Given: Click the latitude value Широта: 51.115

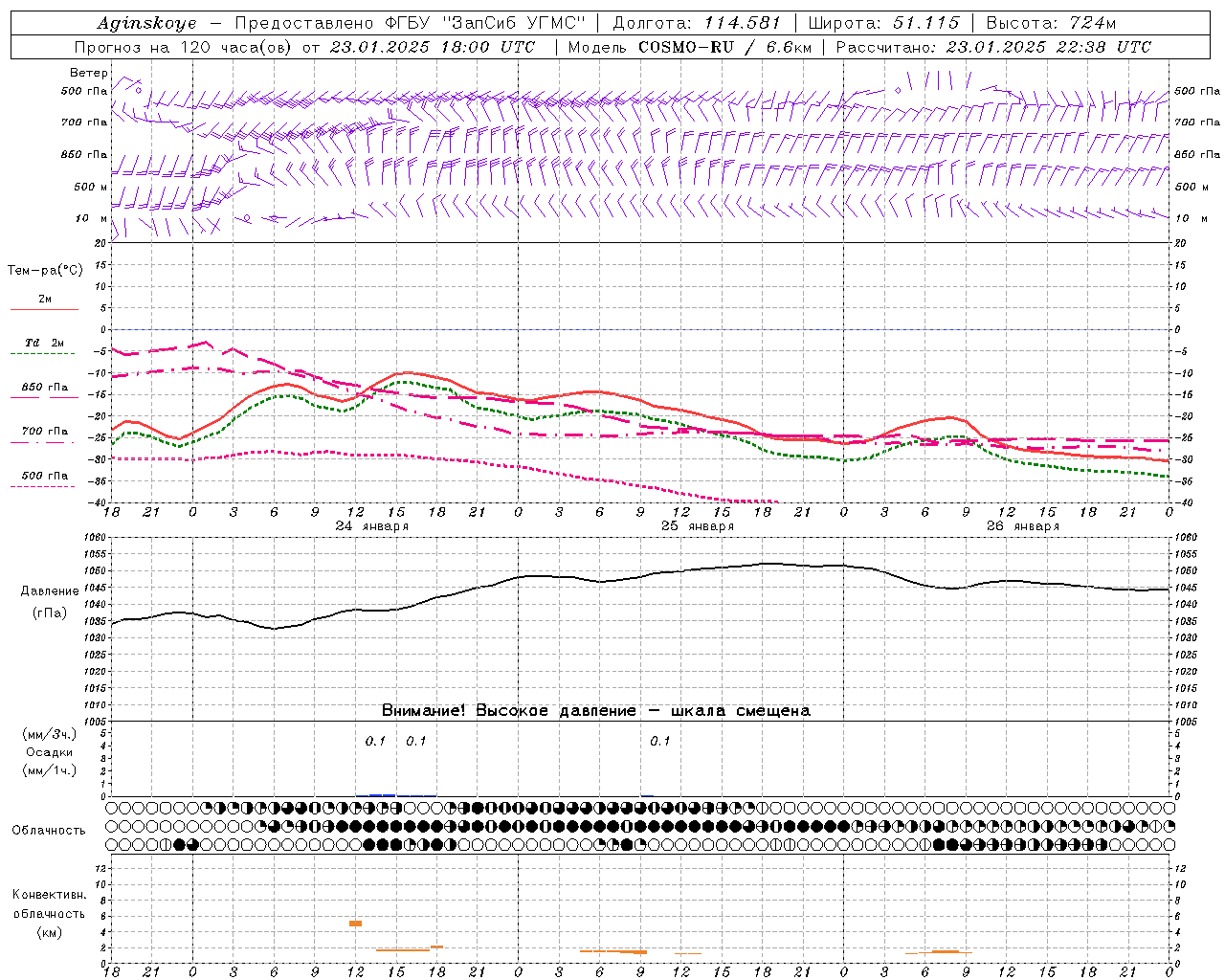Looking at the screenshot, I should click(x=883, y=23).
